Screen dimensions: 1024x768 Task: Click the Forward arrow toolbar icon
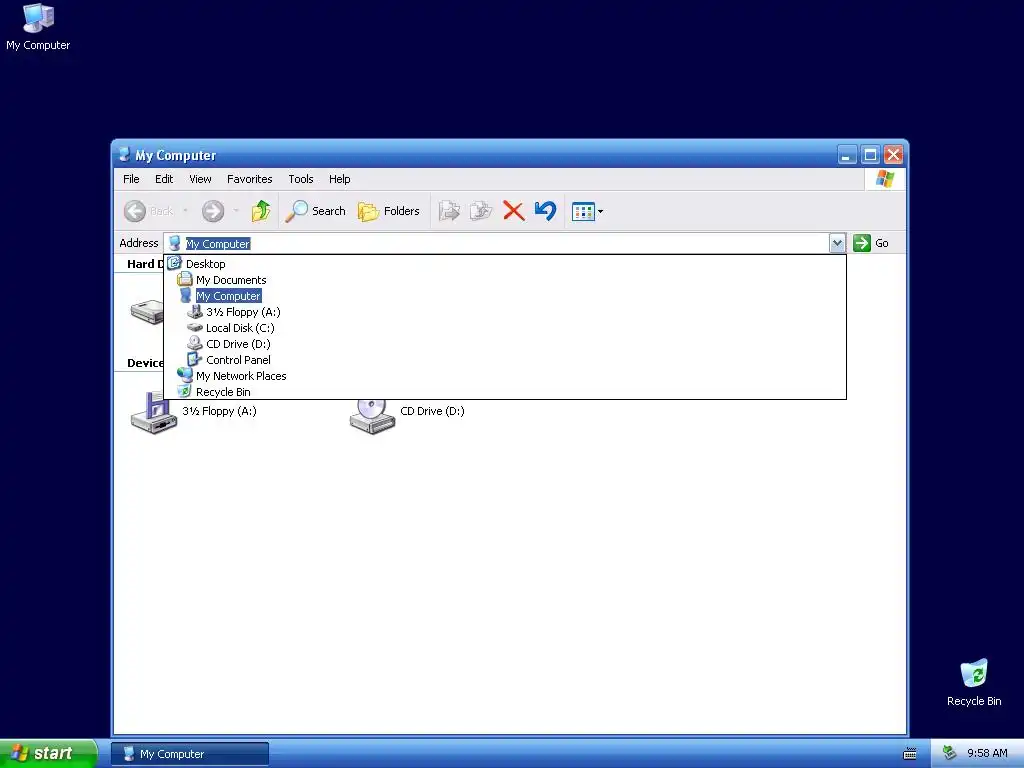pos(213,211)
